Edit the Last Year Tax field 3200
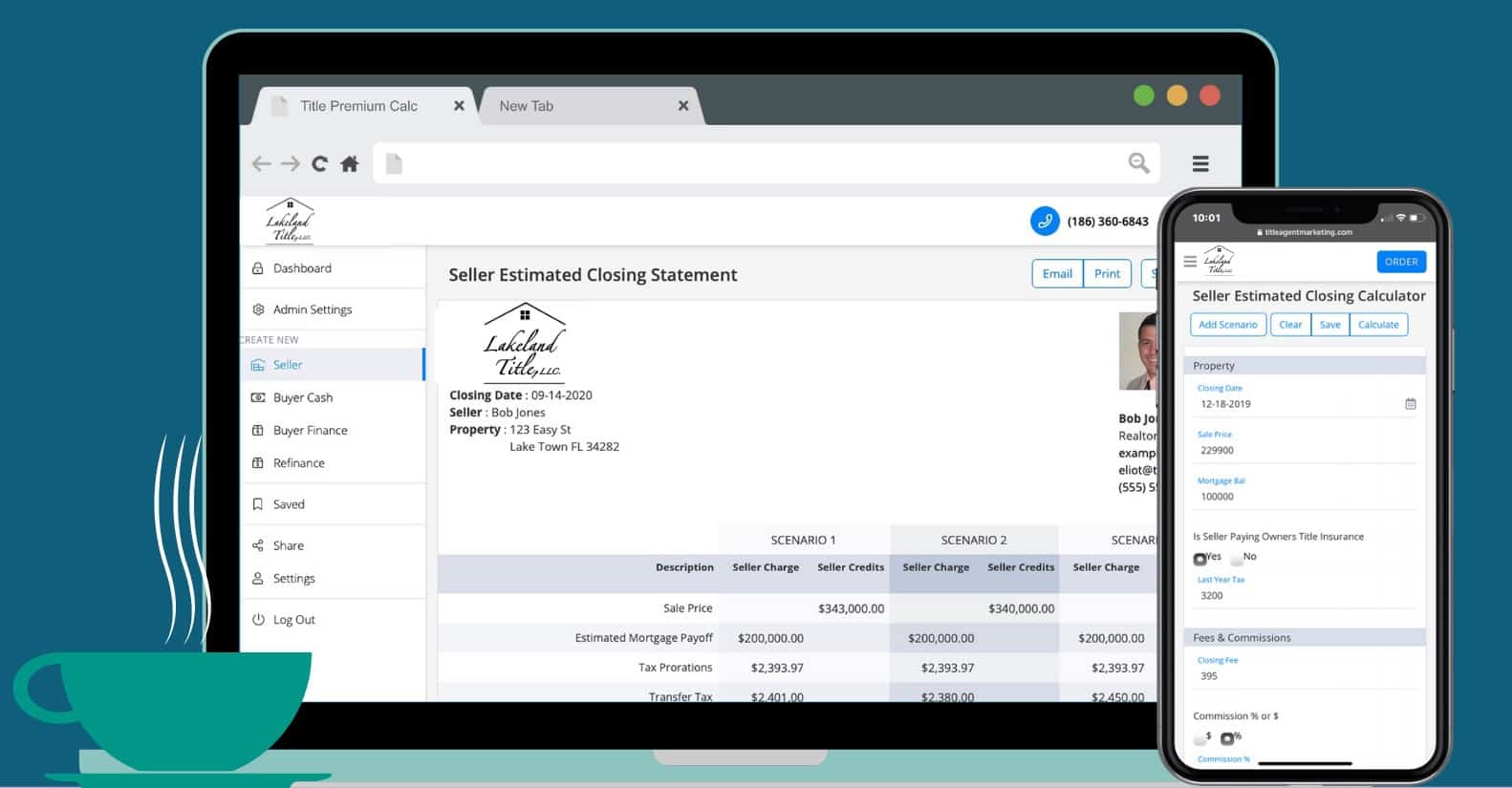This screenshot has width=1512, height=788. (x=1305, y=595)
